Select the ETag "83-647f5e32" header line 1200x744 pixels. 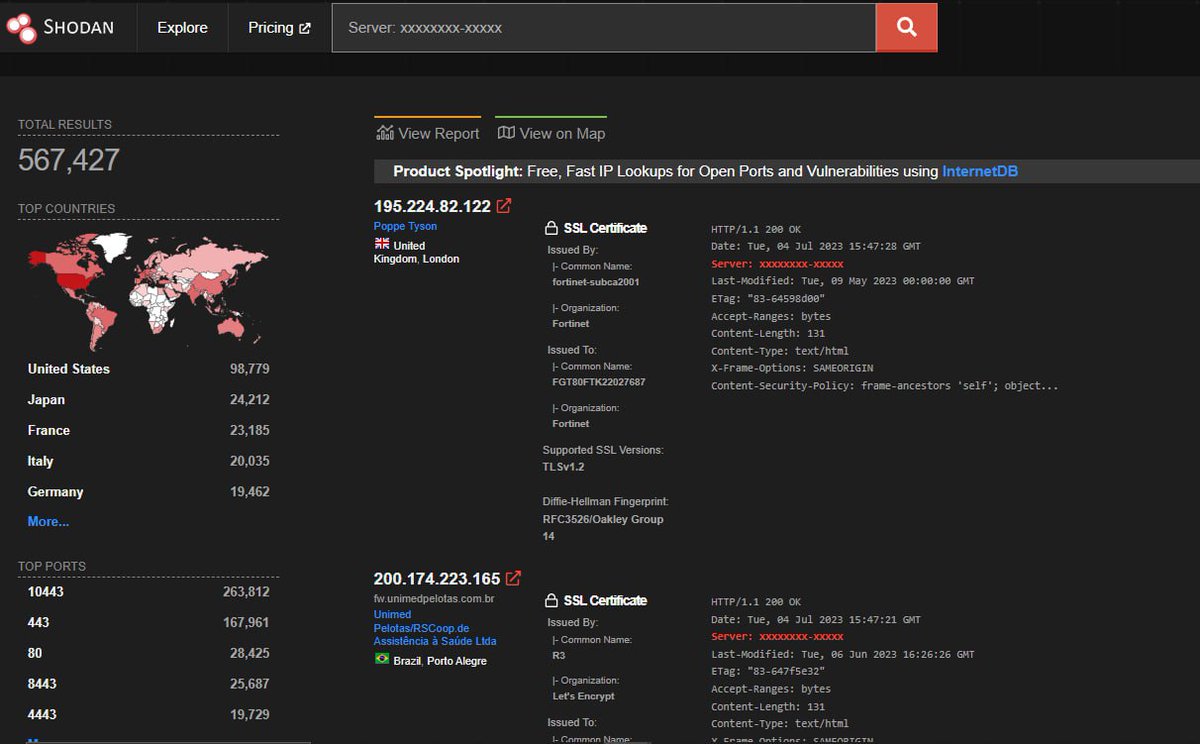click(x=769, y=671)
